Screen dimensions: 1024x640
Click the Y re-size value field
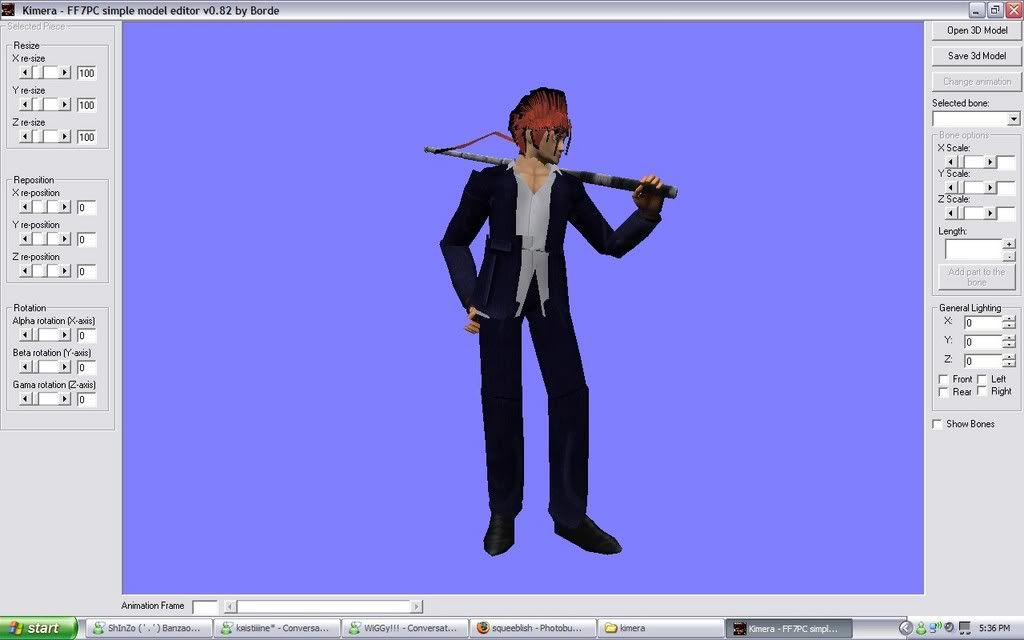(87, 105)
